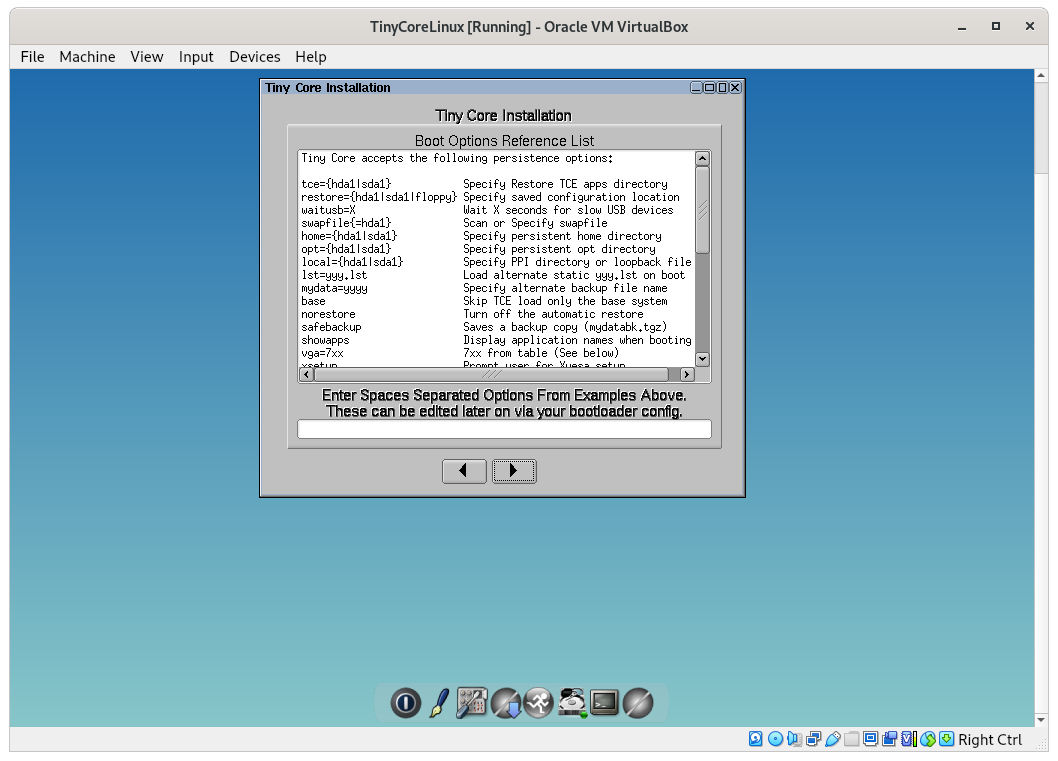1058x761 pixels.
Task: Launch the Run Program running-man icon
Action: (x=538, y=703)
